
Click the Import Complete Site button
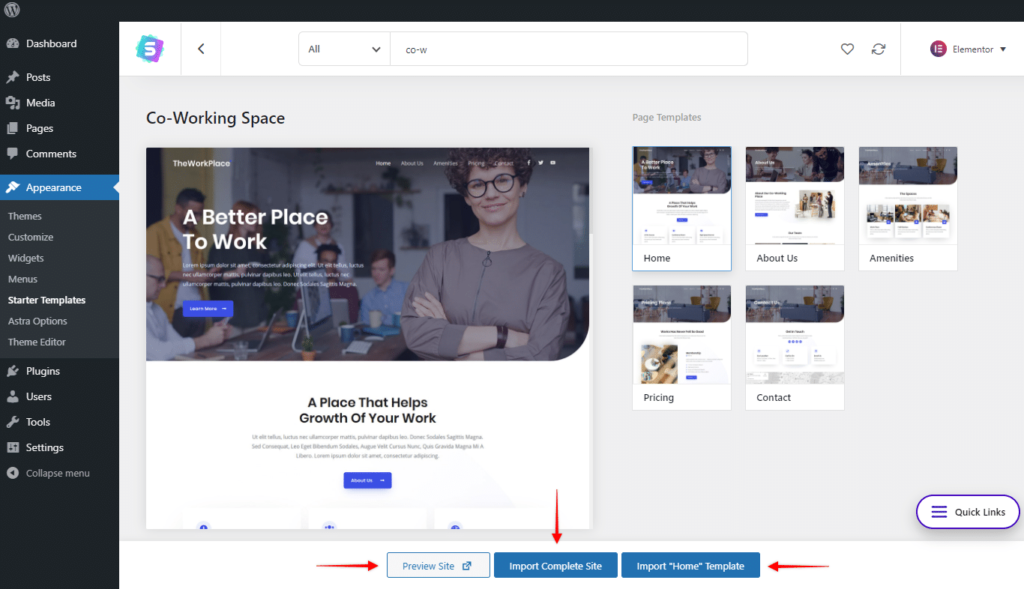pyautogui.click(x=555, y=564)
